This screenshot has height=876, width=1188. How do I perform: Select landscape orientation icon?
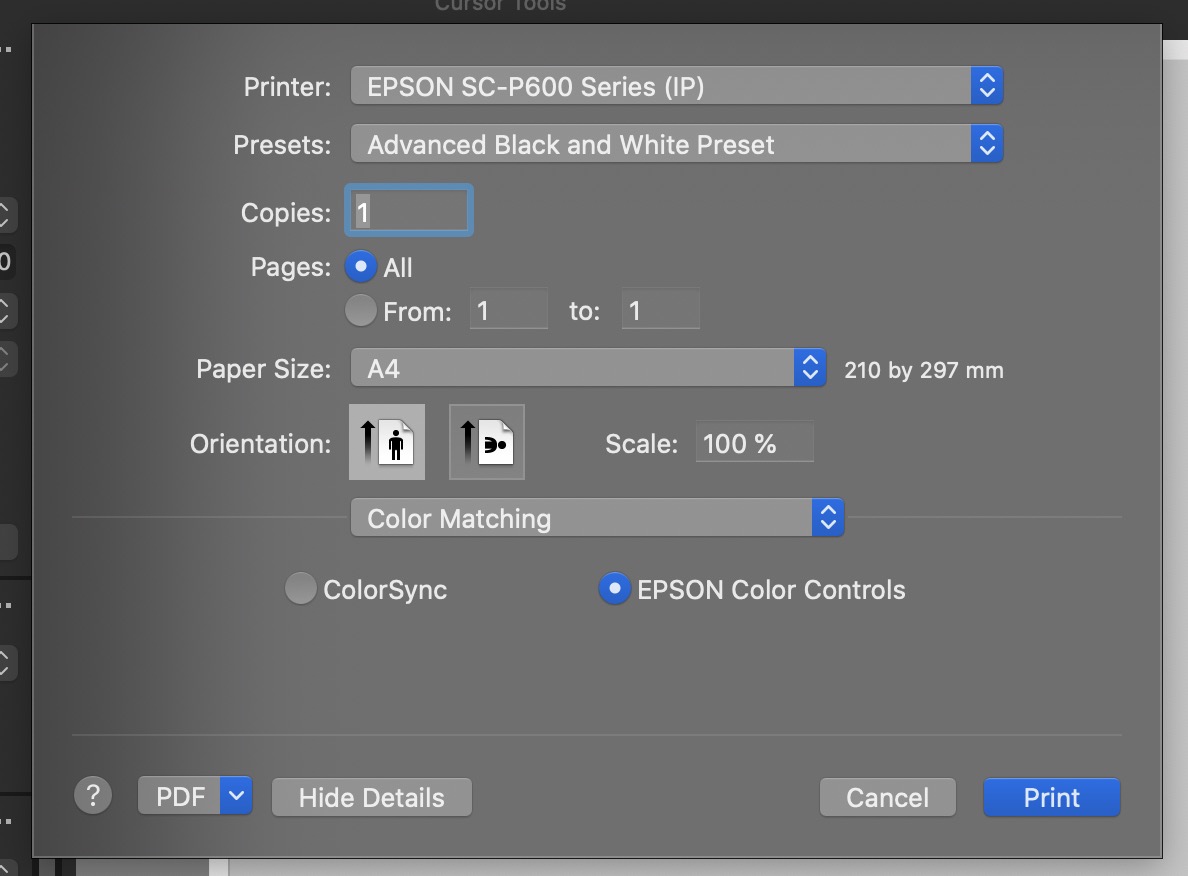click(x=487, y=442)
